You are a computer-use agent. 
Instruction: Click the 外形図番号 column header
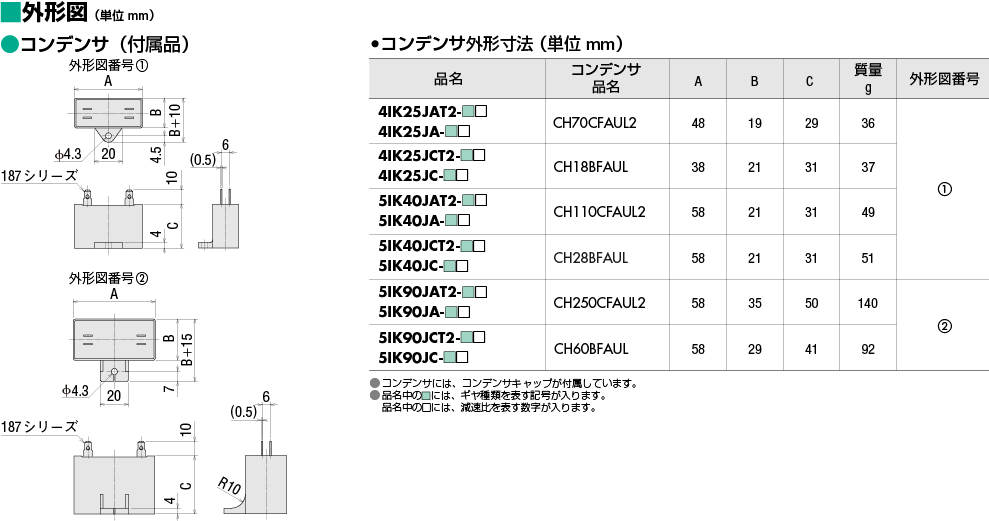pos(944,79)
